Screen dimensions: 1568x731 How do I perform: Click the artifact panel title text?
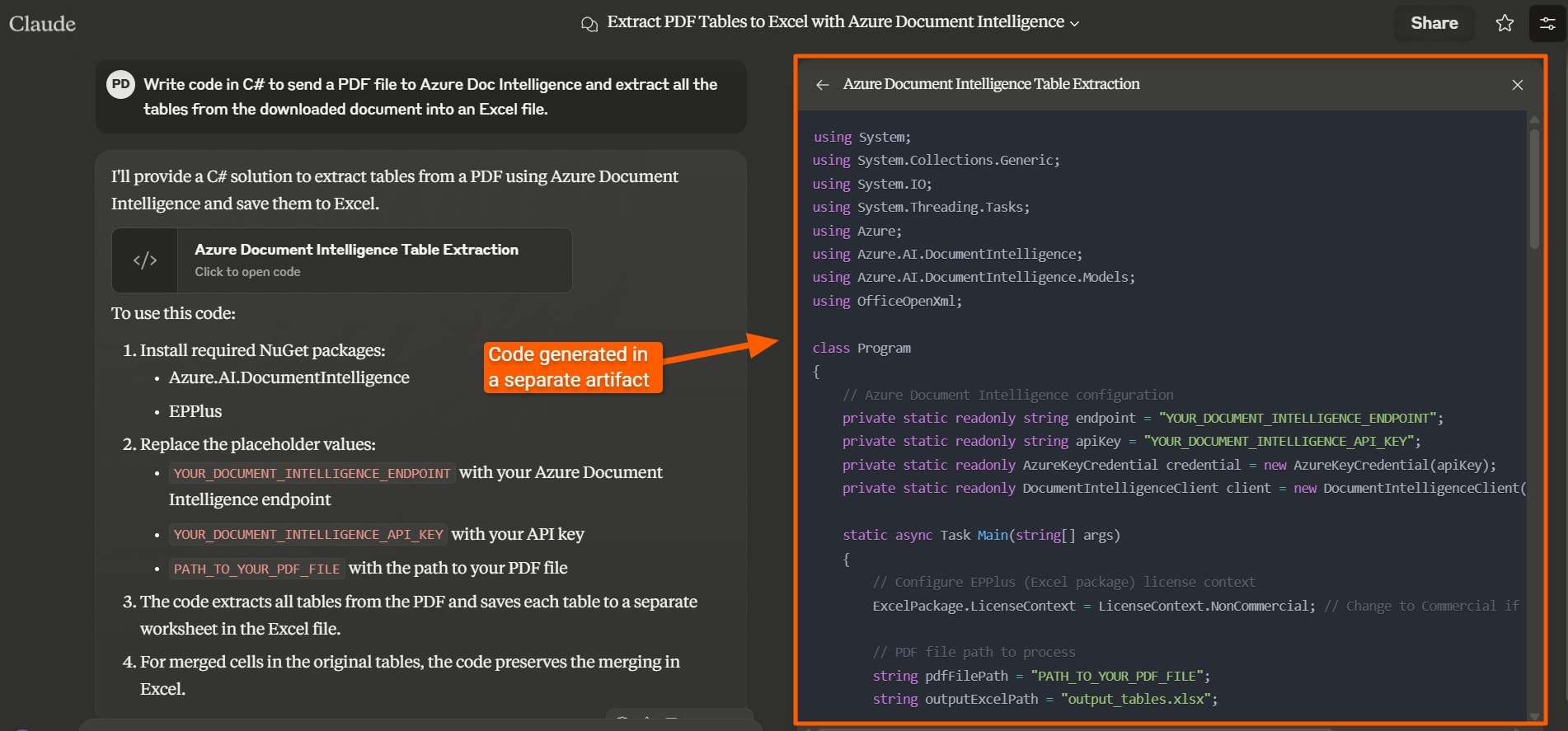tap(991, 84)
